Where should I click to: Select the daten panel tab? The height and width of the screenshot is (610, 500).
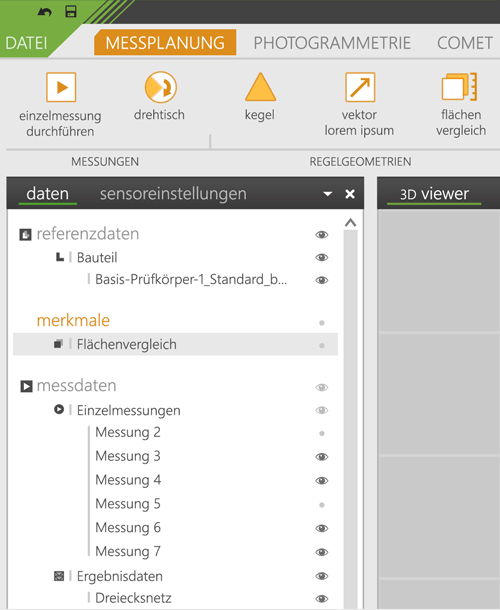pos(47,193)
